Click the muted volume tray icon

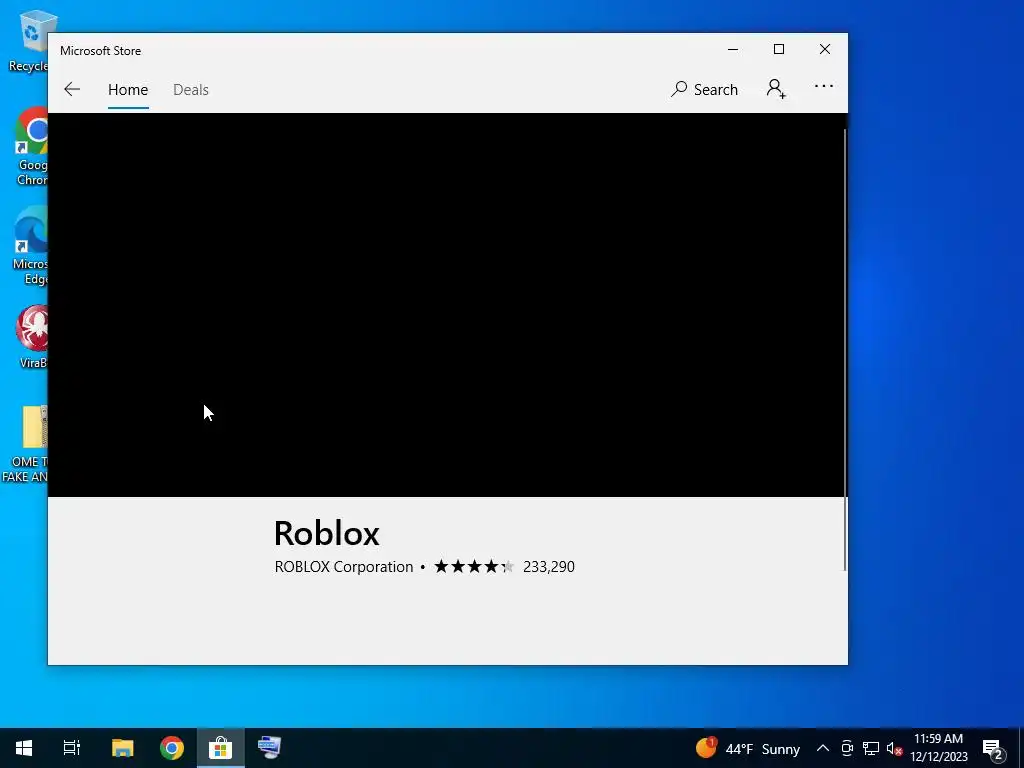coord(894,749)
